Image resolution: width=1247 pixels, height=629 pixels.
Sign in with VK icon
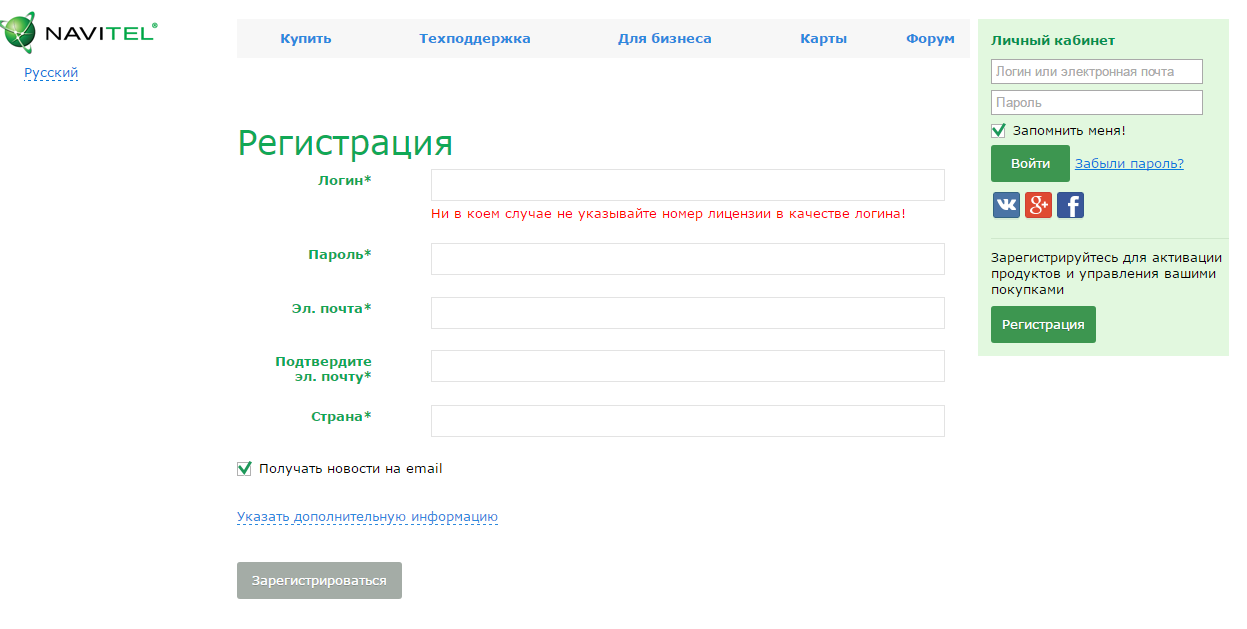(1006, 205)
